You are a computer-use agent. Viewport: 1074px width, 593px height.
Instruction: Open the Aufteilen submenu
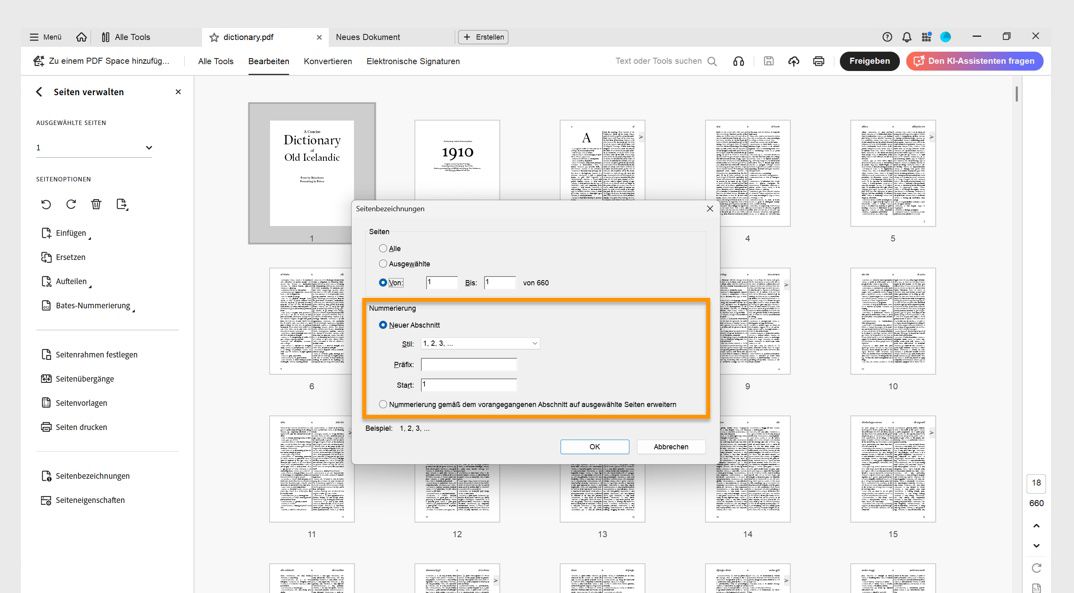coord(66,281)
